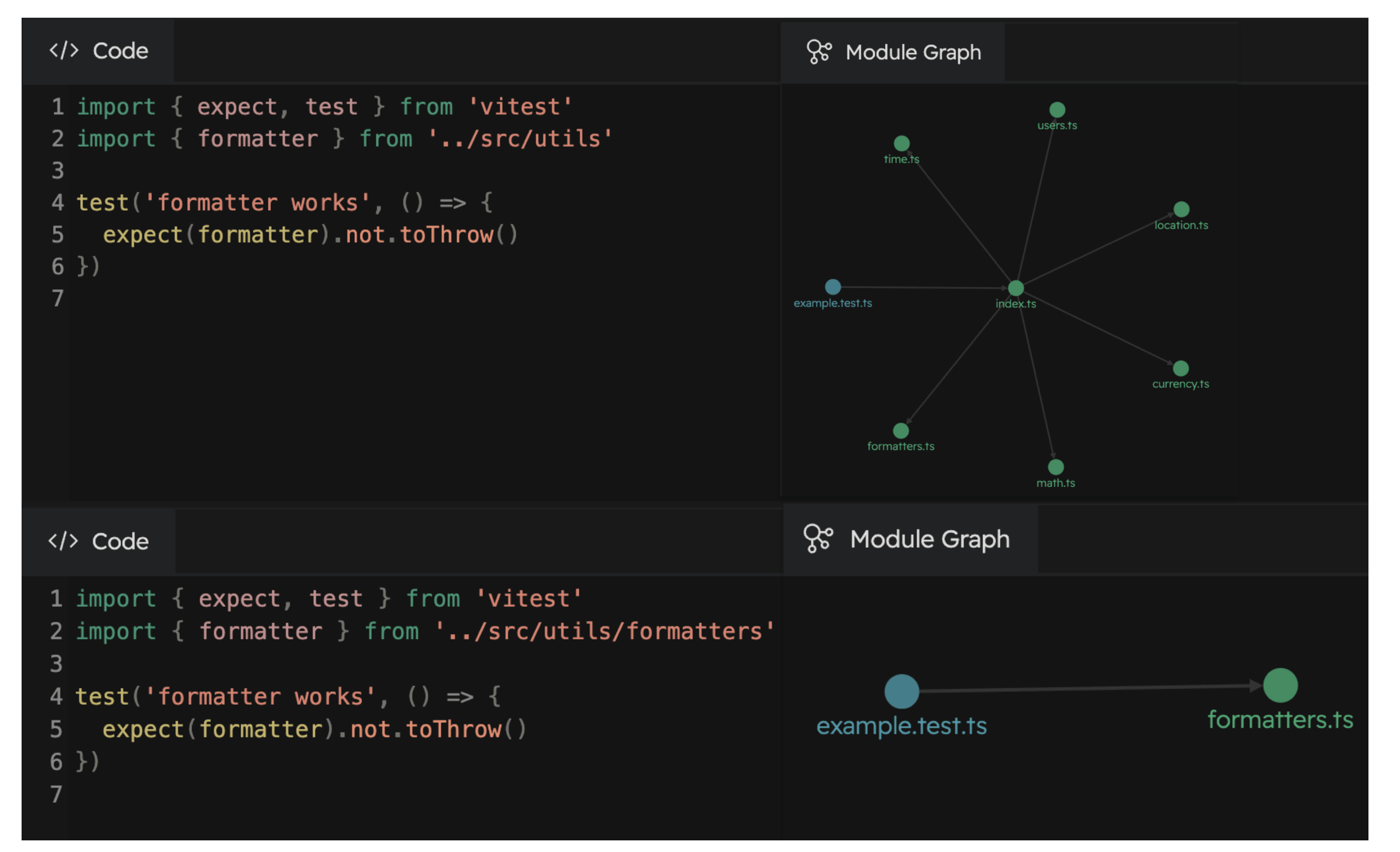Image resolution: width=1400 pixels, height=852 pixels.
Task: Click the blue example.test.ts node in top graph
Action: [832, 287]
